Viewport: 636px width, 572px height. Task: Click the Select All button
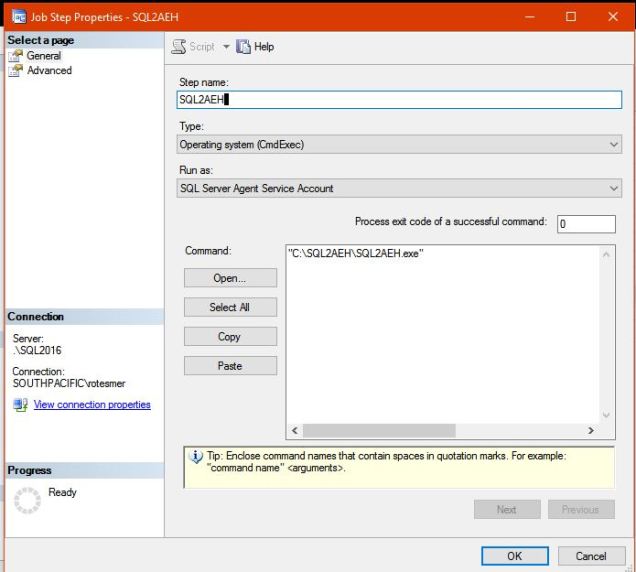(x=230, y=307)
